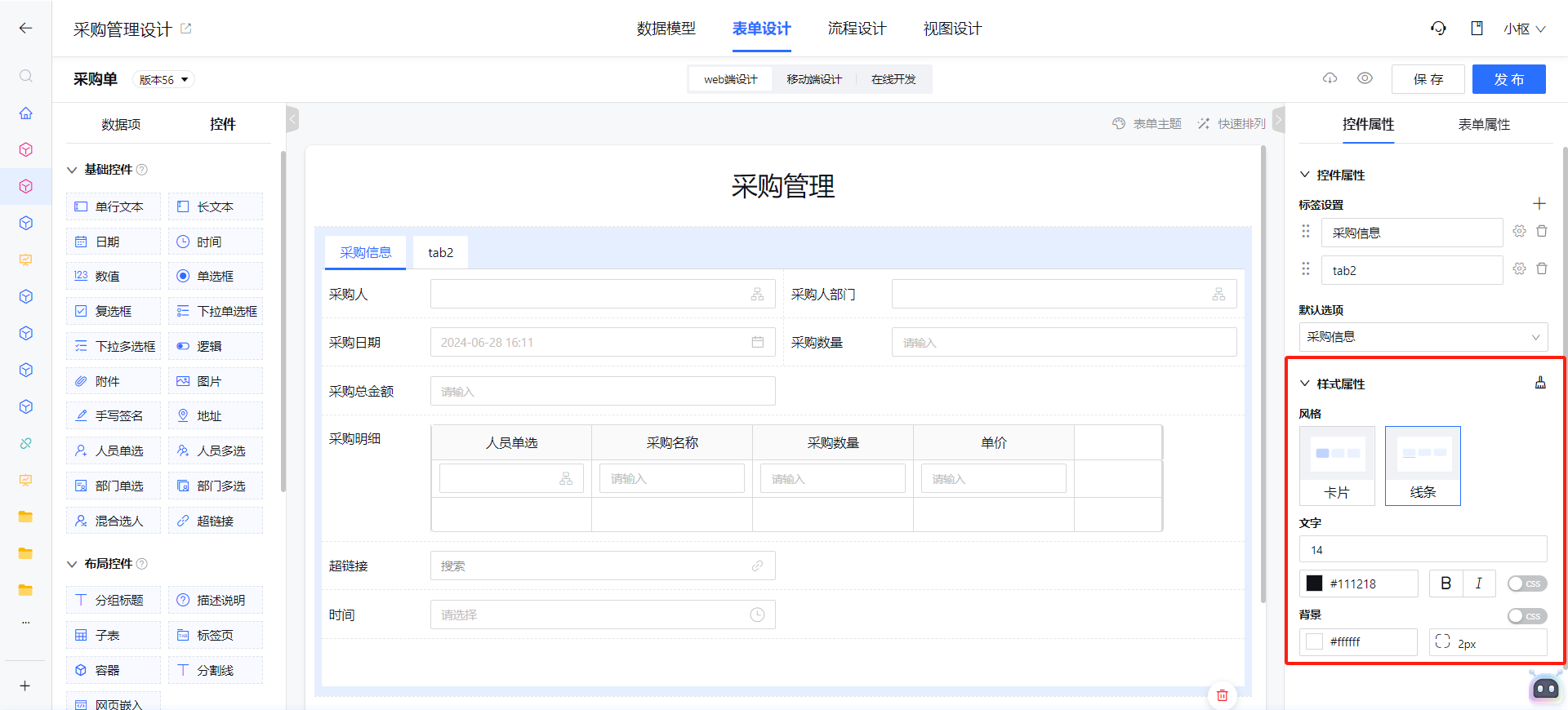The image size is (1568, 710).
Task: Select the 单行文本 control
Action: pos(114,206)
